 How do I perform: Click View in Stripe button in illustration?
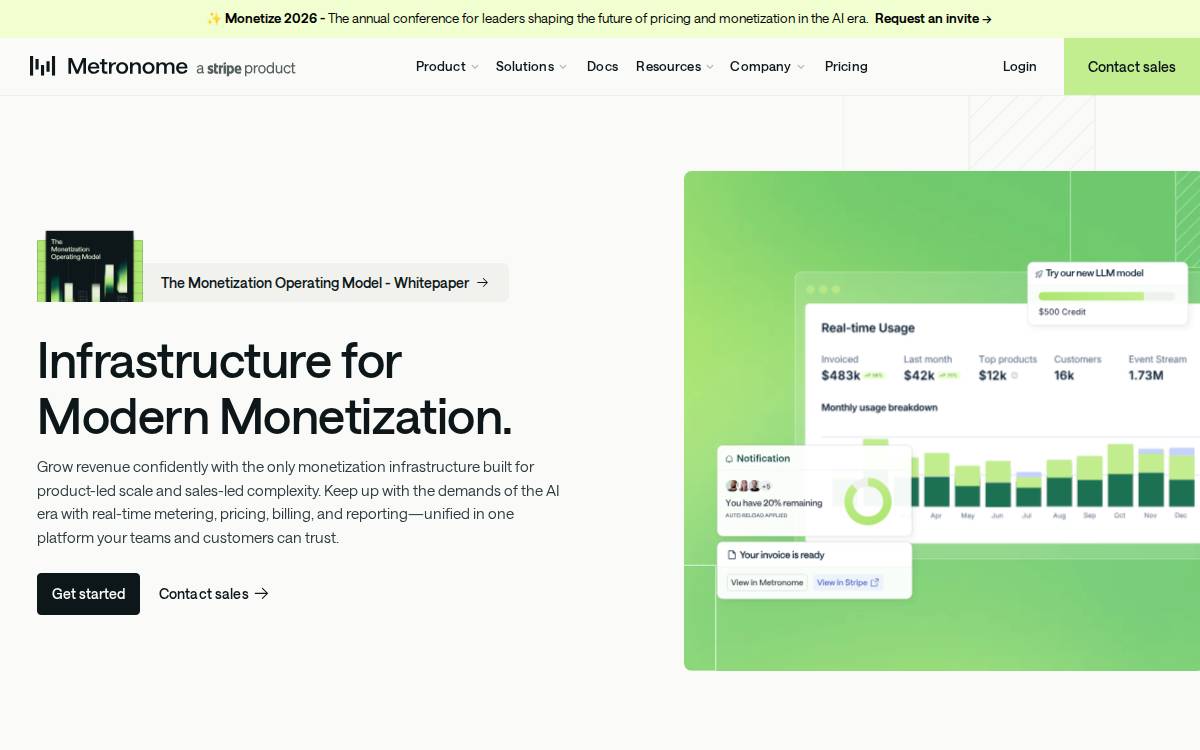click(847, 582)
